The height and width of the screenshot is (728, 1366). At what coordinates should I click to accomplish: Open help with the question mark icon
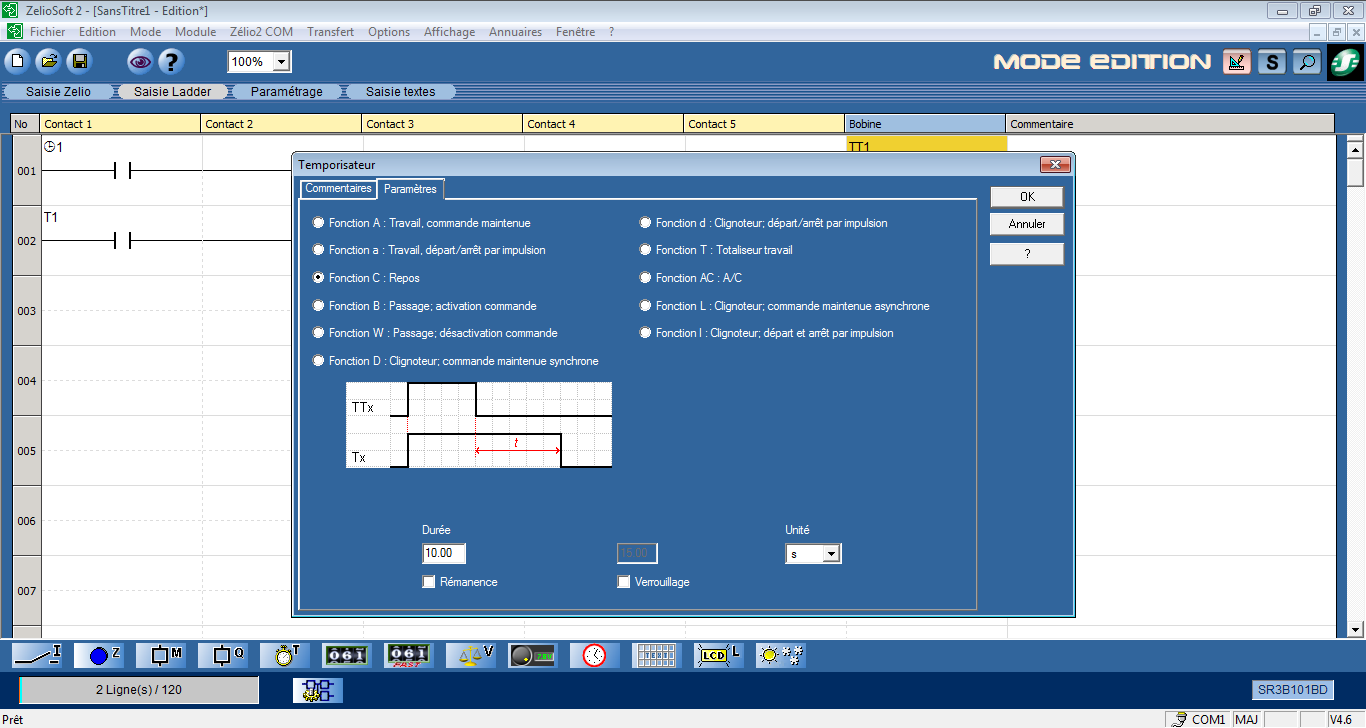tap(171, 62)
